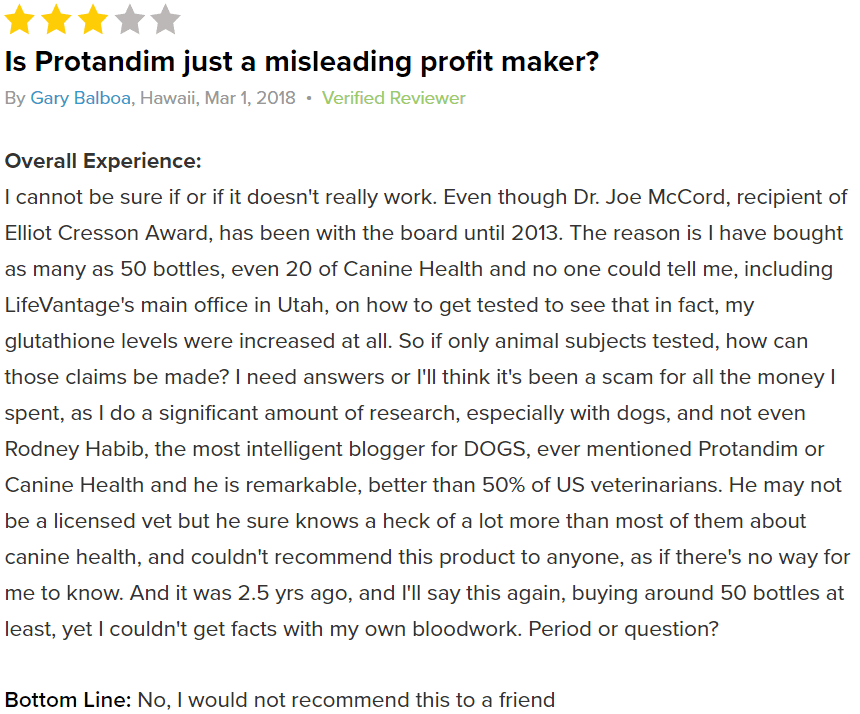The width and height of the screenshot is (860, 714).
Task: Click the word LifeVantage's in the review
Action: (x=70, y=305)
